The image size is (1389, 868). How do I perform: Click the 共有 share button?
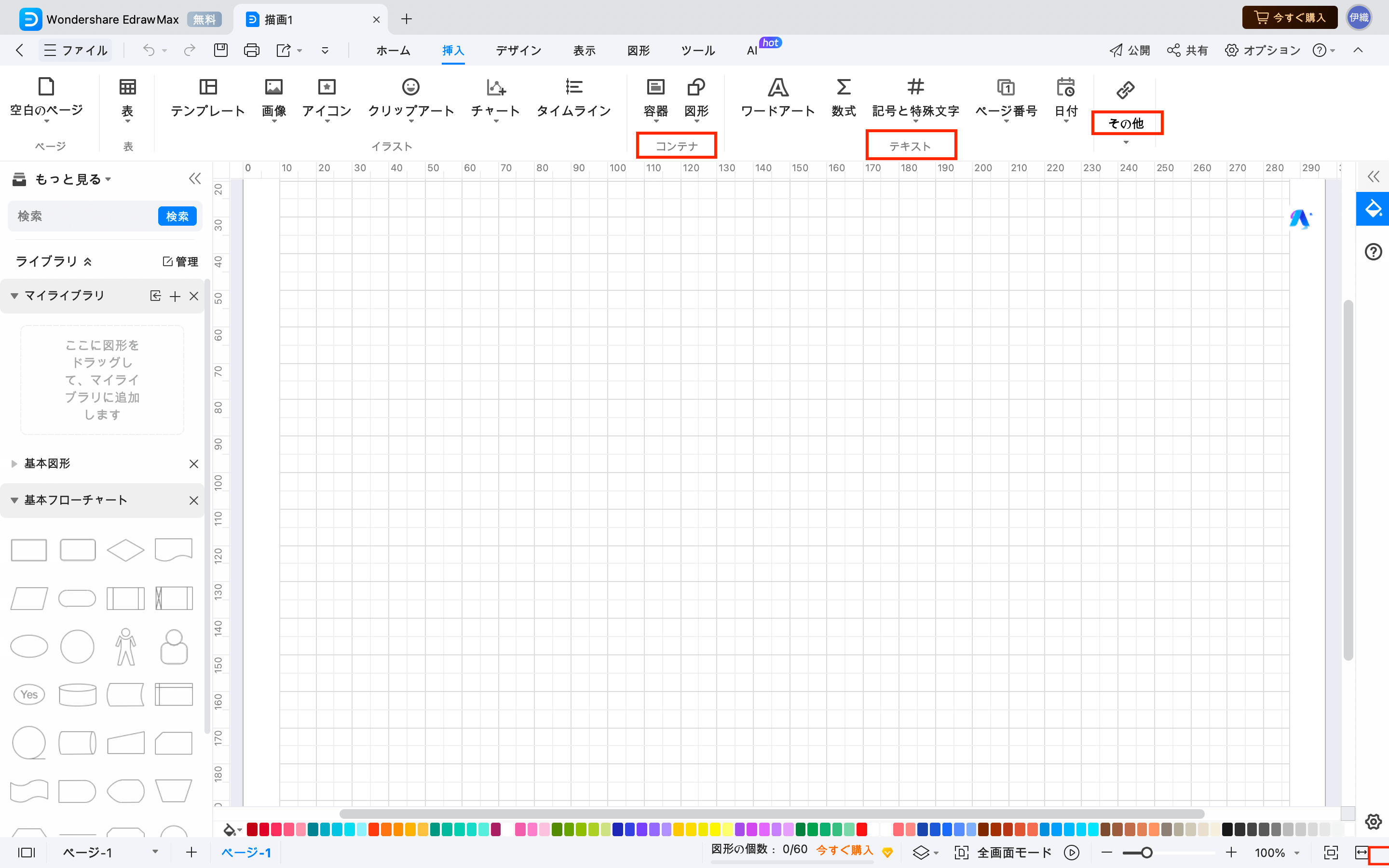pyautogui.click(x=1187, y=51)
